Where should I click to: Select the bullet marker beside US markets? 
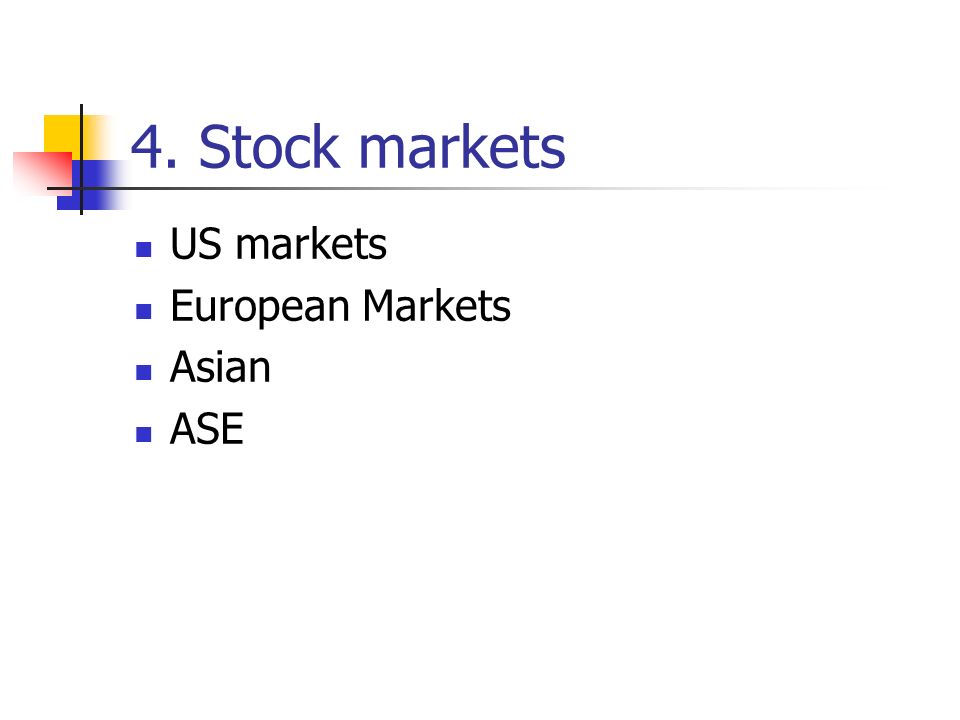(143, 249)
